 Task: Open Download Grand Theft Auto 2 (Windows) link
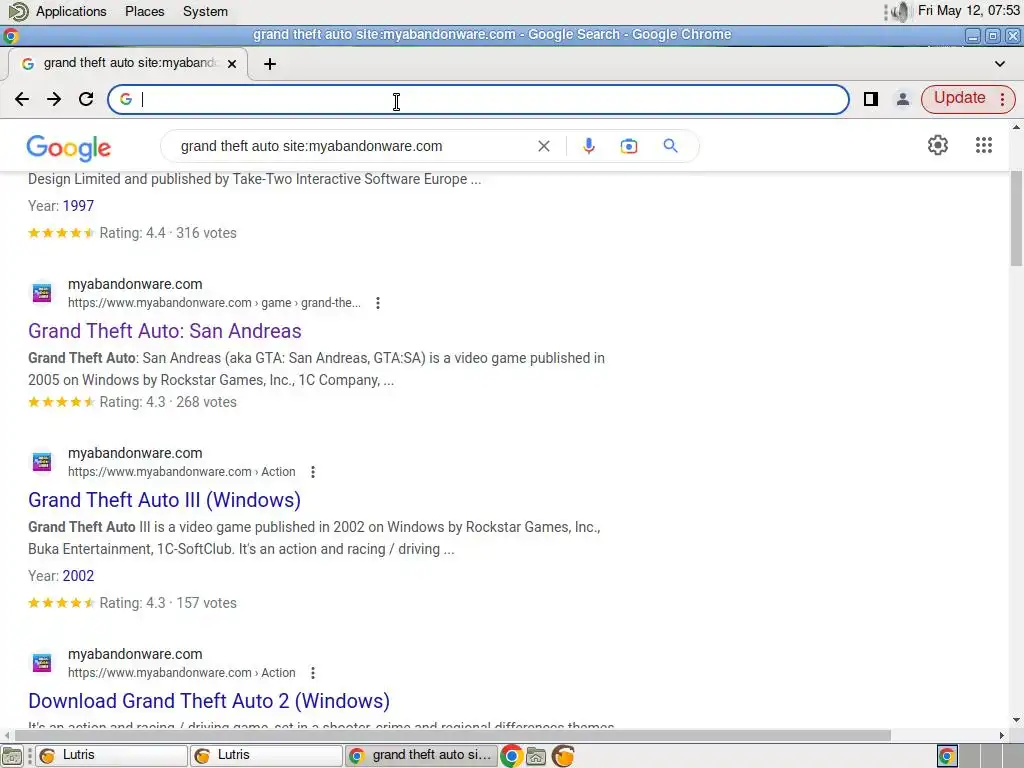click(x=209, y=701)
